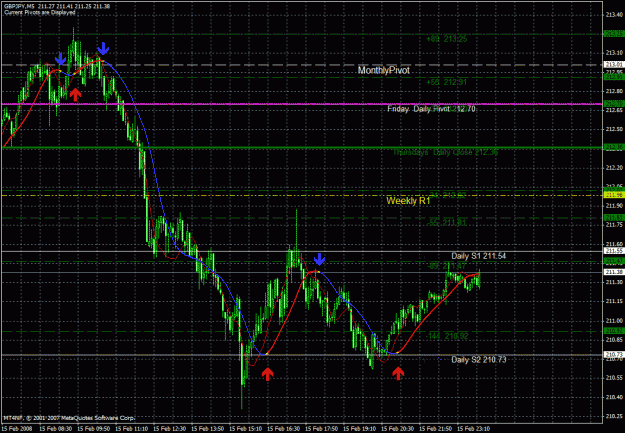625x433 pixels.
Task: Click the yellow 211.98 price tag on axis
Action: click(x=614, y=195)
